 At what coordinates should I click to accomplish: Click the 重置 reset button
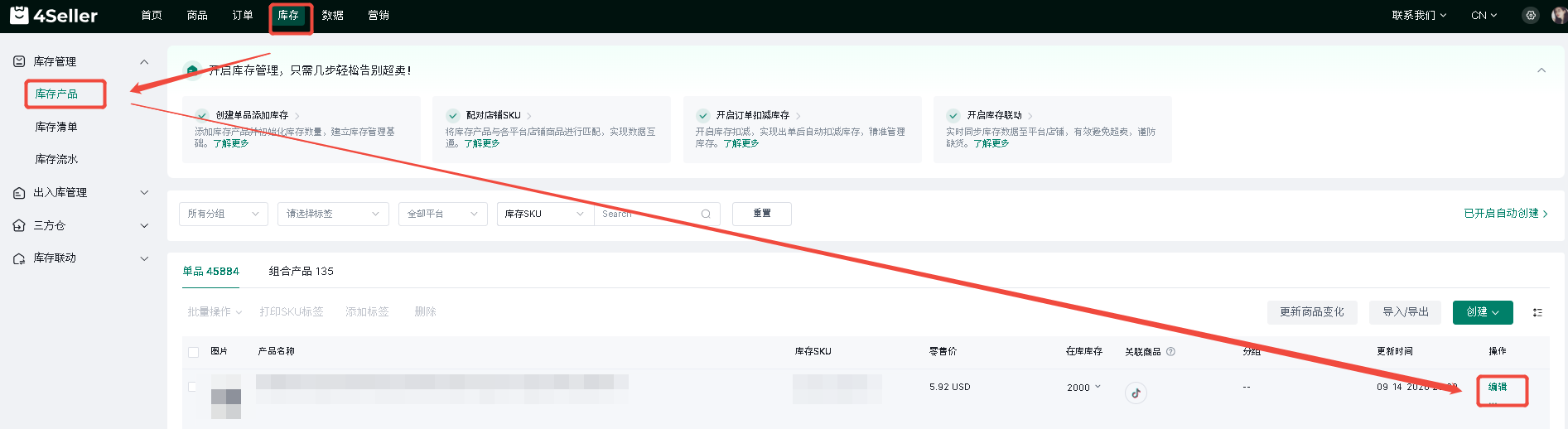762,214
